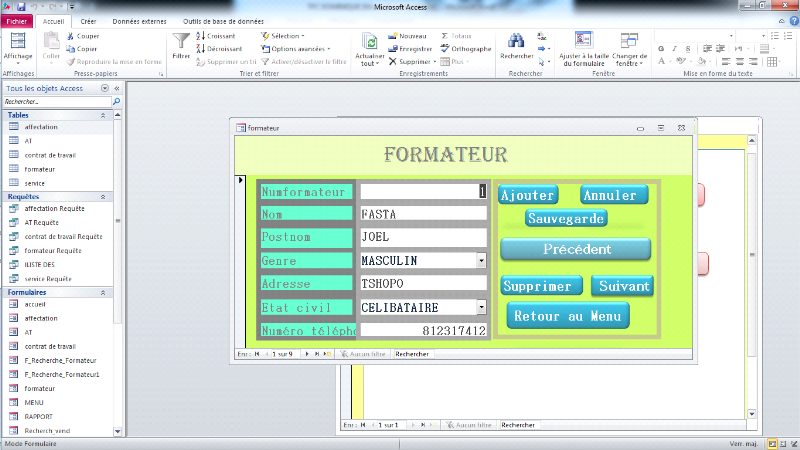Sort records with Croissant
Image resolution: width=800 pixels, height=450 pixels.
point(216,35)
